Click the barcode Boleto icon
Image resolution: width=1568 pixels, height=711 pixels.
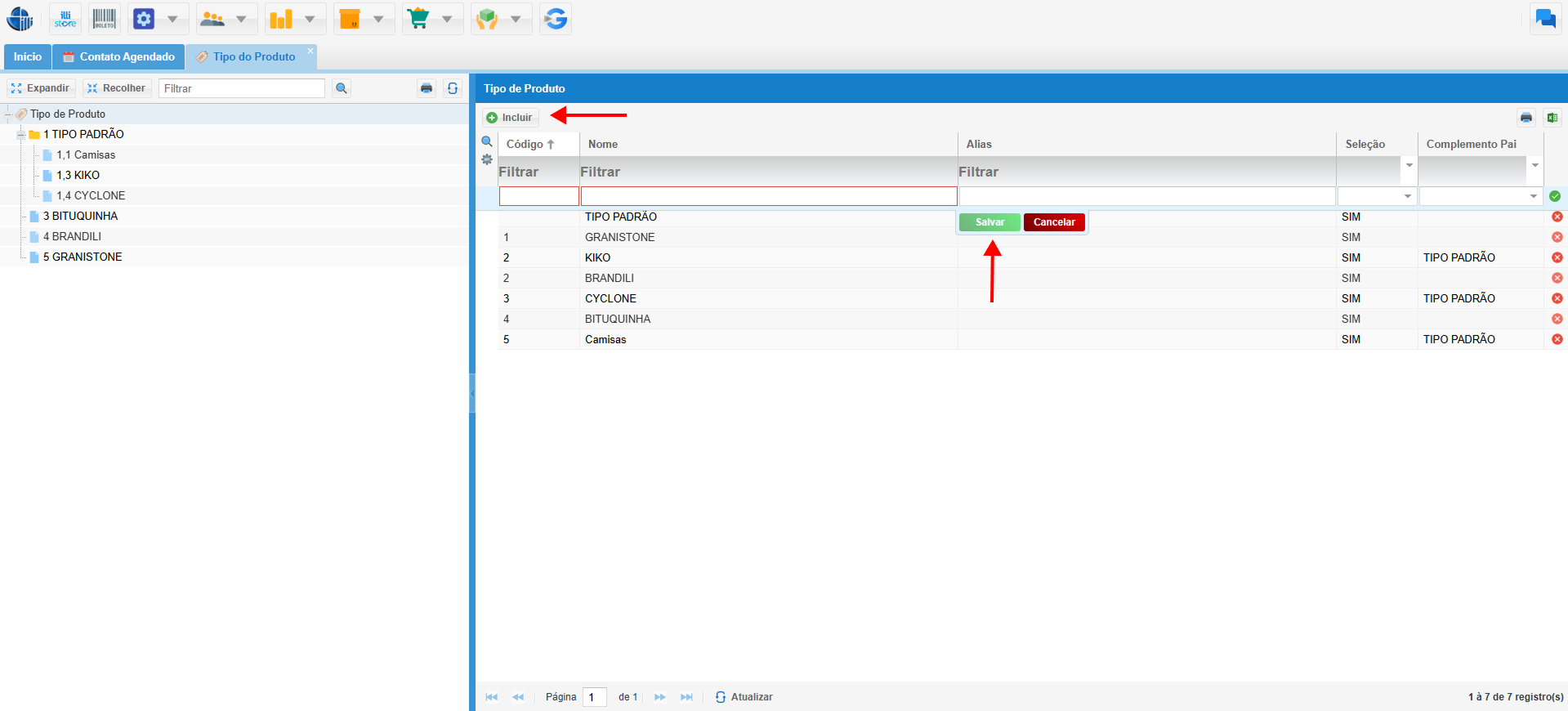(x=104, y=19)
